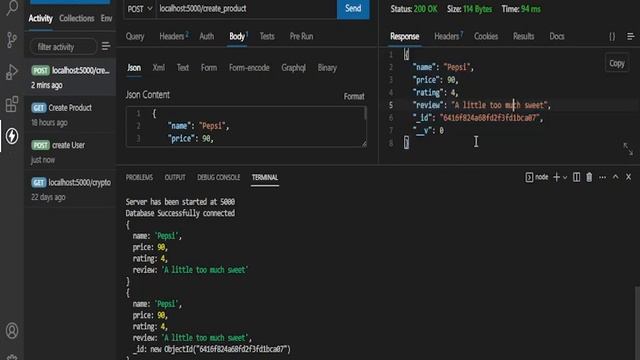
Task: Open the GET Create Product activity entry
Action: point(70,115)
